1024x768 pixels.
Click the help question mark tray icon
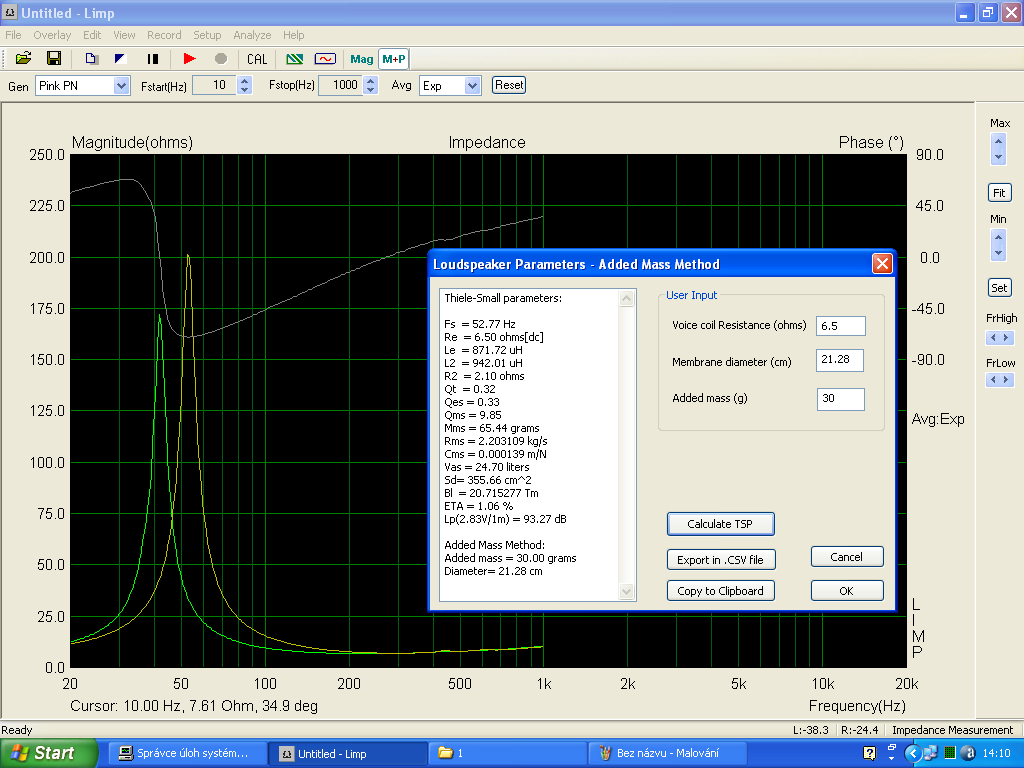[869, 753]
